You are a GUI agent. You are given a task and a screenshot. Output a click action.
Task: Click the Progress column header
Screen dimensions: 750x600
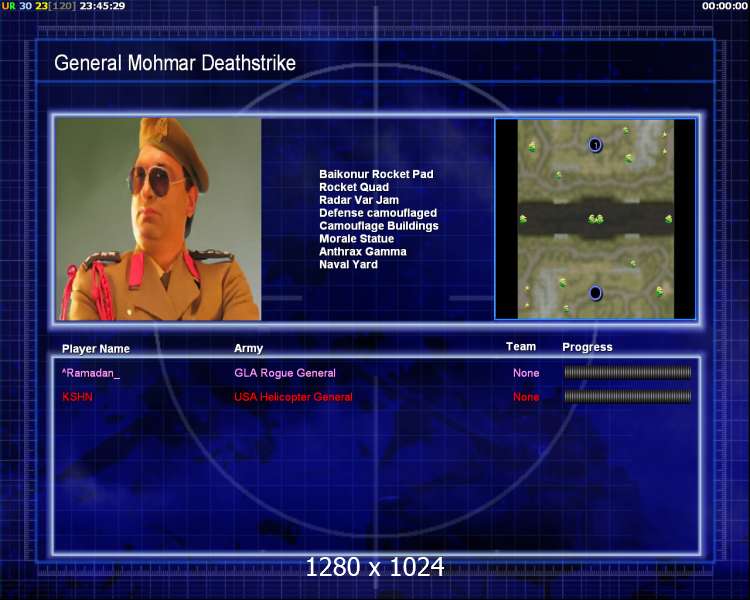(587, 347)
